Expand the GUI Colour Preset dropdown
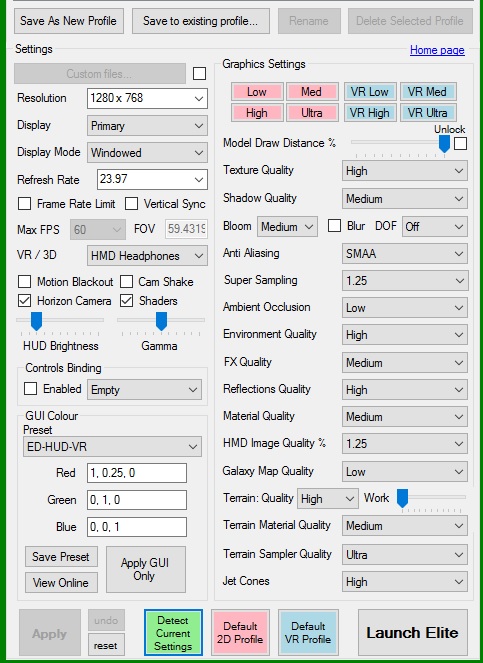483x663 pixels. pos(112,447)
